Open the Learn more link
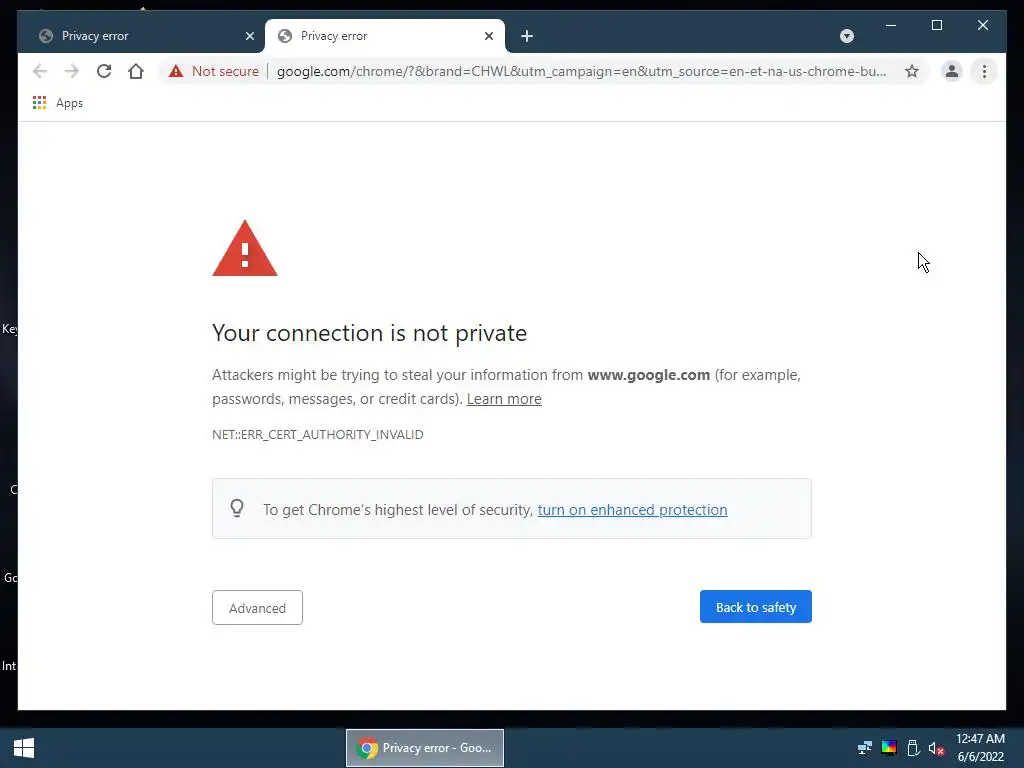This screenshot has height=768, width=1024. coord(504,399)
